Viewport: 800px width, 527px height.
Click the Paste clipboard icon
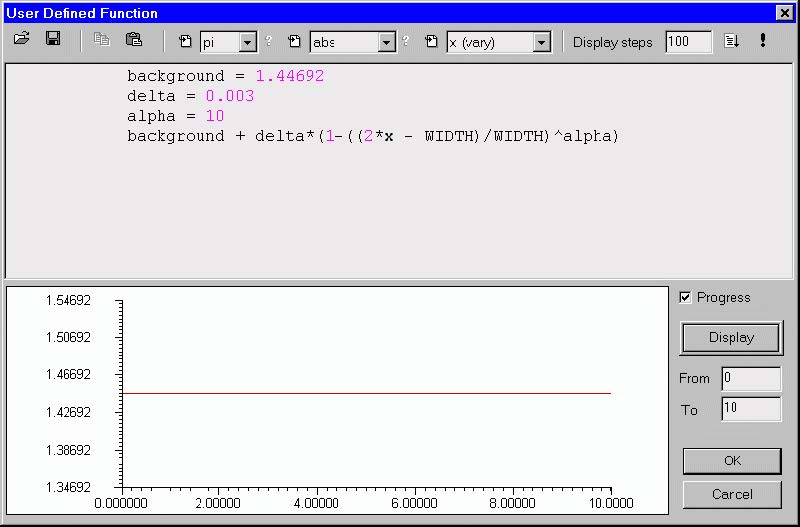[134, 40]
